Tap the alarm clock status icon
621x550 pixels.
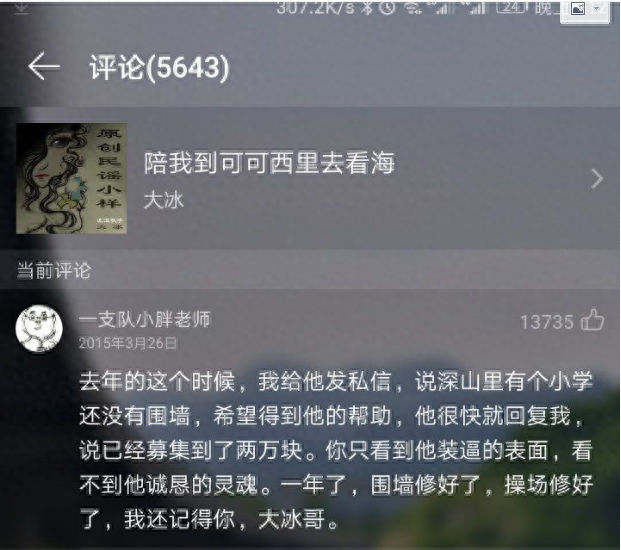pyautogui.click(x=387, y=8)
